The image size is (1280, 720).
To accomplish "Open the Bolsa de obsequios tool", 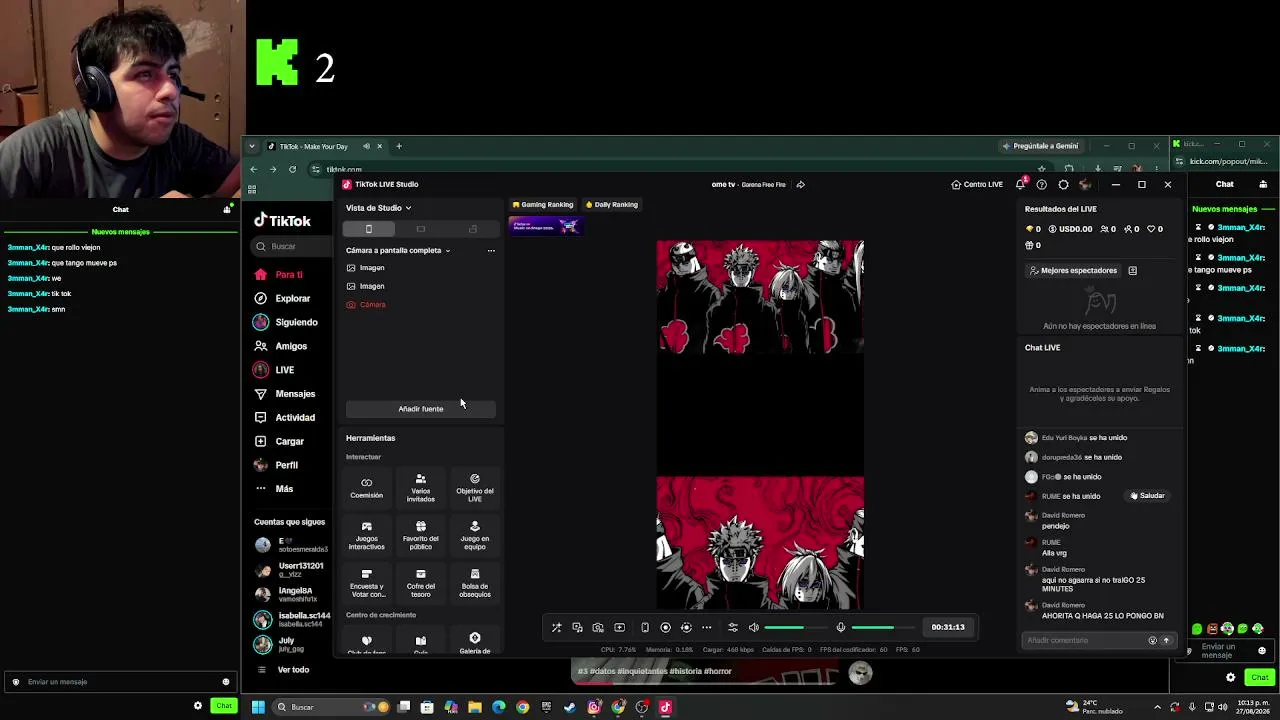I will coord(475,583).
